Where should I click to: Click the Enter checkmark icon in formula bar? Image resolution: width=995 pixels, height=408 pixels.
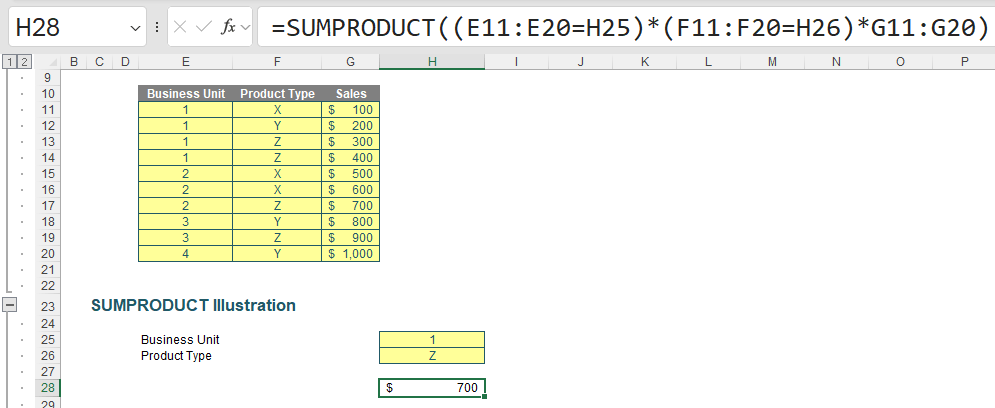(x=203, y=27)
